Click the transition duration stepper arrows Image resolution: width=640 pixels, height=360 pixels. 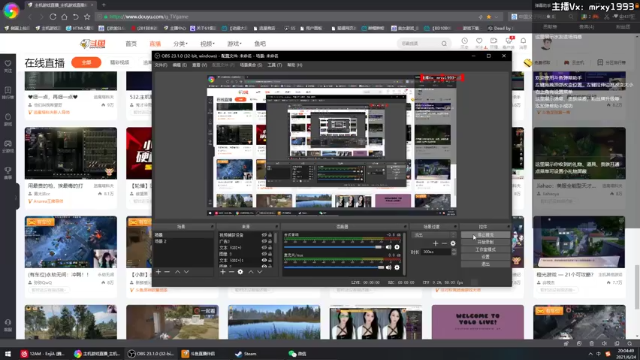click(454, 252)
